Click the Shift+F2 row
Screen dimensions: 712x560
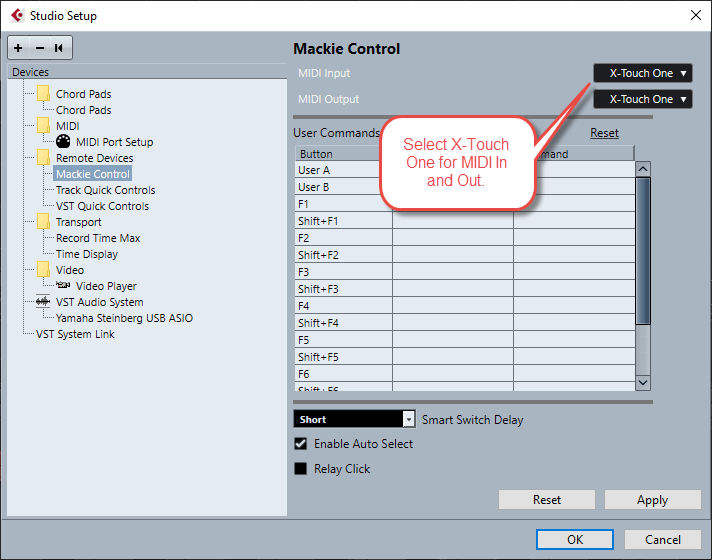pos(465,255)
